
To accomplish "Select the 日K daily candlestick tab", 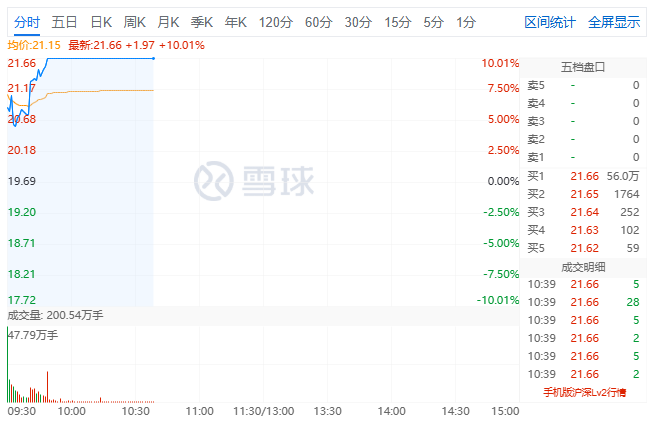I will click(101, 22).
